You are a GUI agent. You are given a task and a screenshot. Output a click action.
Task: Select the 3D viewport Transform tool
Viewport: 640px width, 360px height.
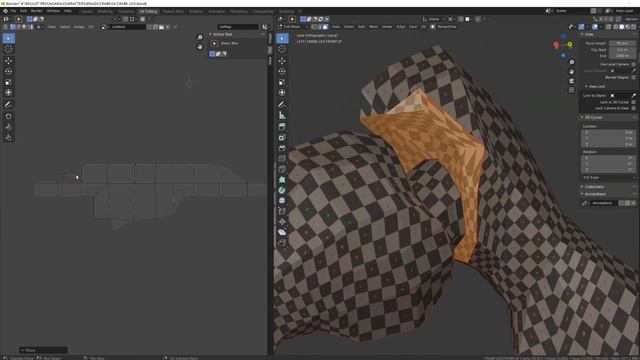click(282, 93)
